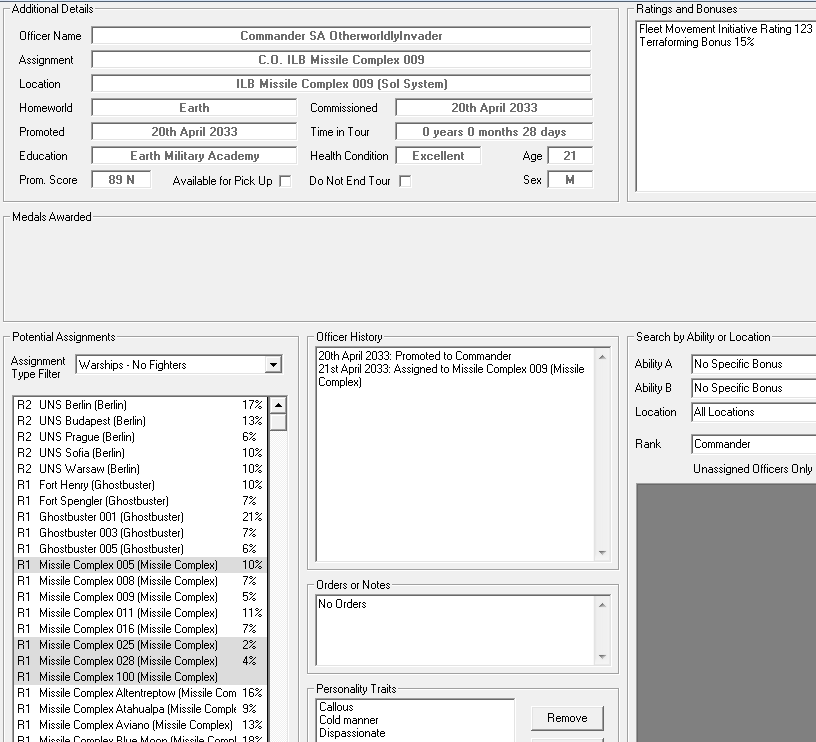Click the Officer Name field

pyautogui.click(x=341, y=36)
